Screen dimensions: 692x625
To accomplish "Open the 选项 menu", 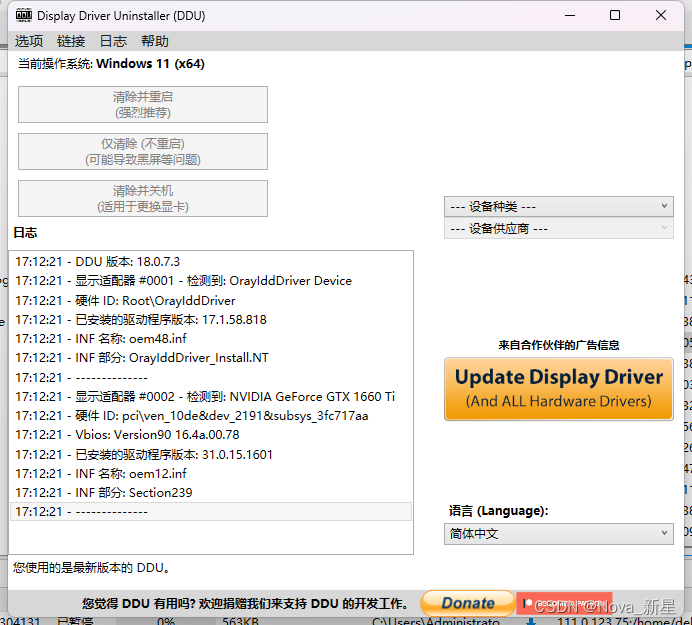I will [29, 41].
